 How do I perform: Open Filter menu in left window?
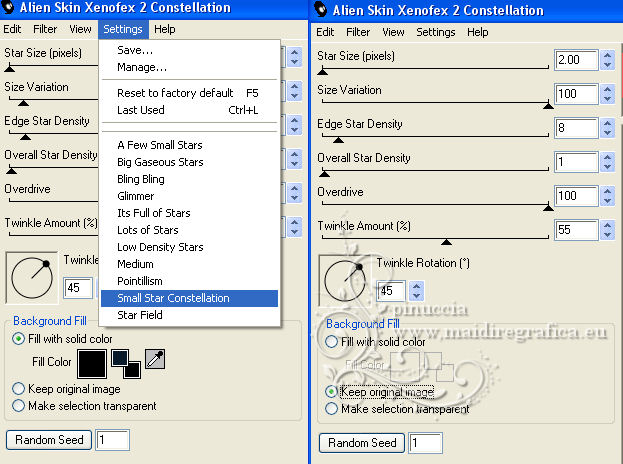tap(45, 29)
